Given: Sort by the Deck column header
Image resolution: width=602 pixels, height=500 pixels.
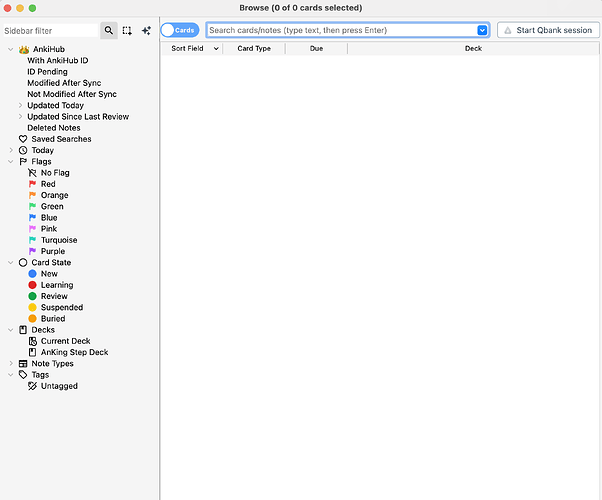Looking at the screenshot, I should (x=473, y=48).
